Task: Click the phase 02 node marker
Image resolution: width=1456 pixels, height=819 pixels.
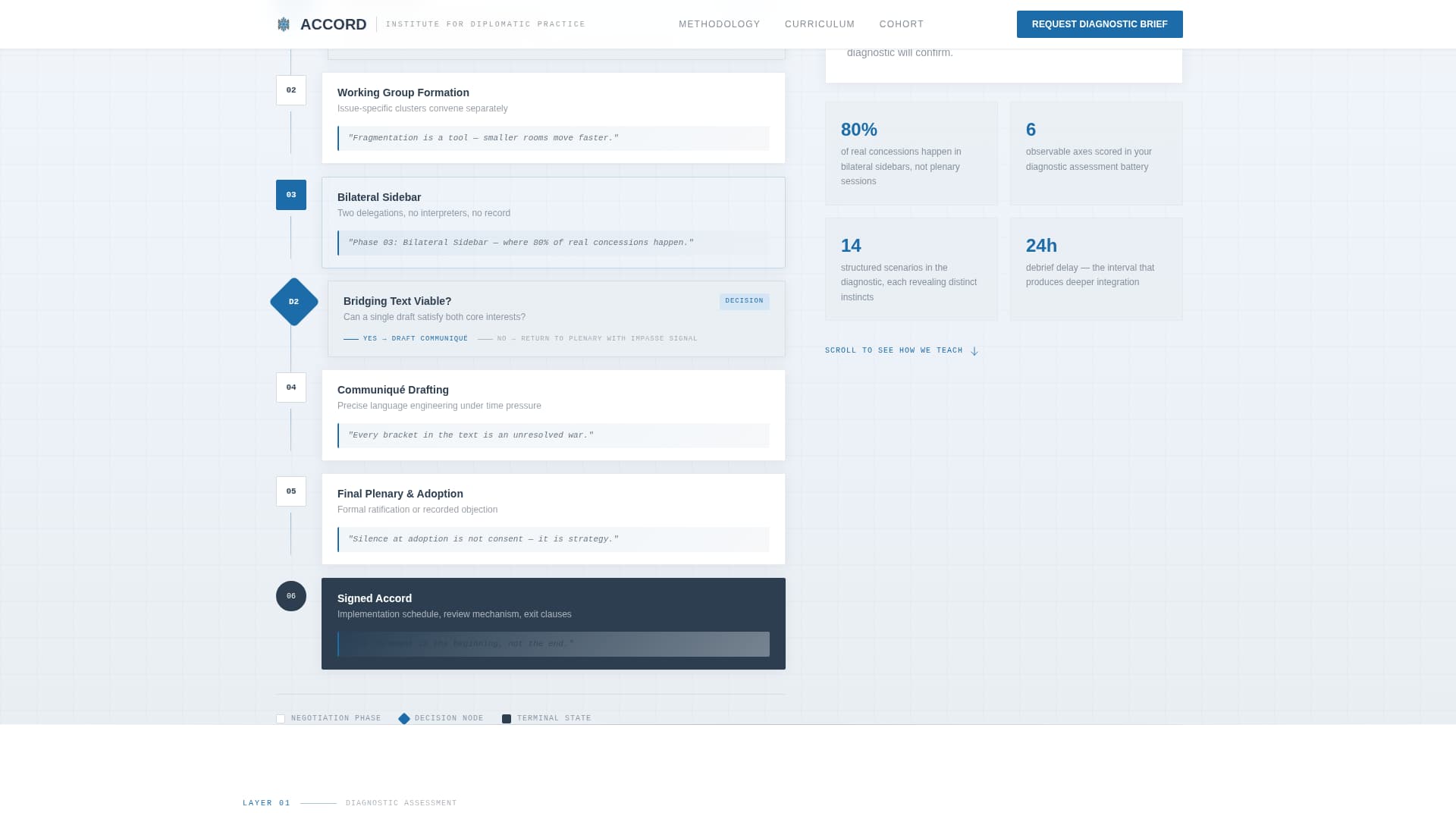Action: pyautogui.click(x=290, y=89)
